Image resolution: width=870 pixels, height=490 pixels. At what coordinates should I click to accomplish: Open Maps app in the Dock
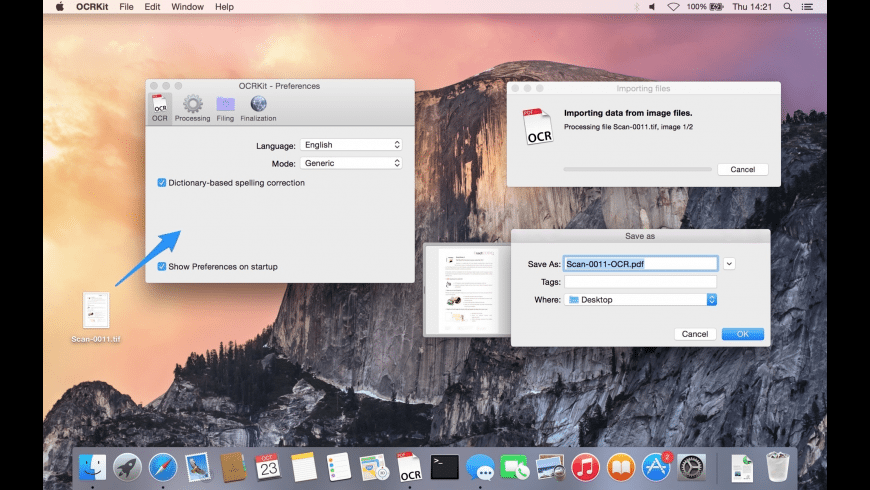(374, 467)
